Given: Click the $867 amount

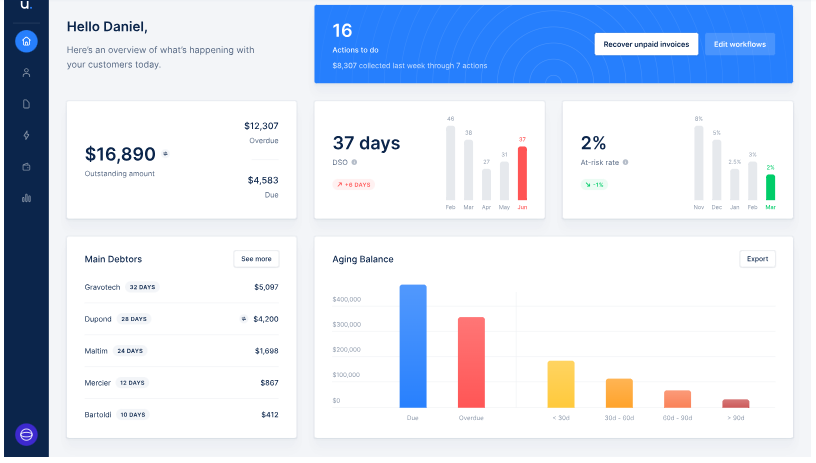Looking at the screenshot, I should click(270, 383).
